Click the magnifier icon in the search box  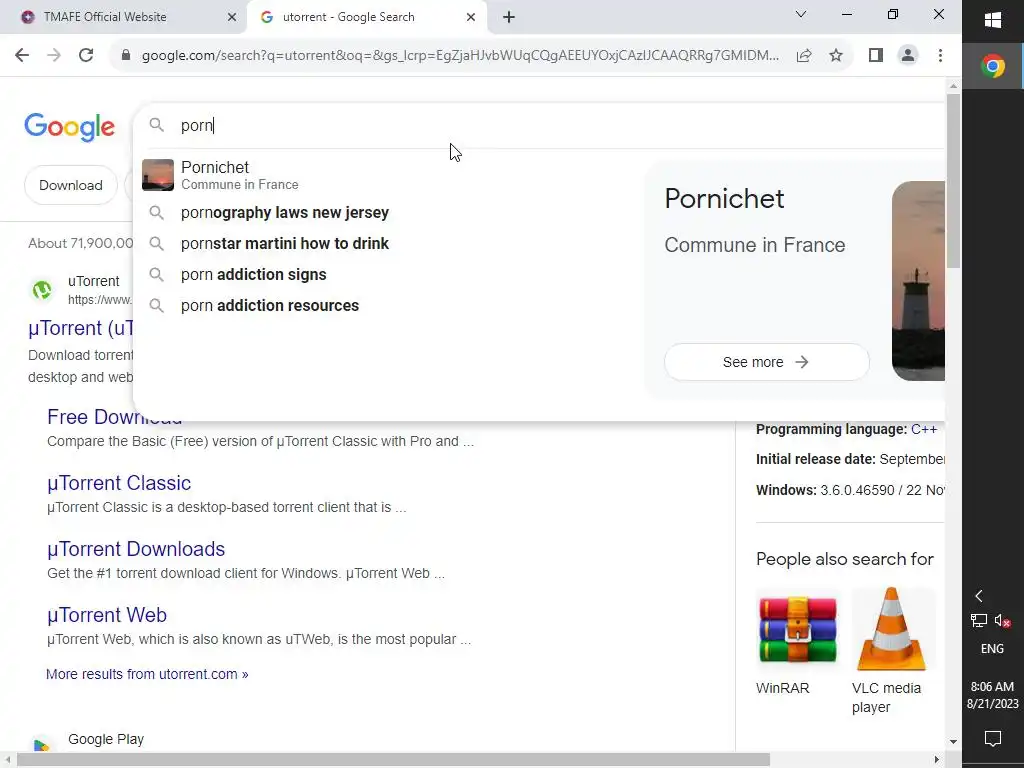pyautogui.click(x=156, y=125)
